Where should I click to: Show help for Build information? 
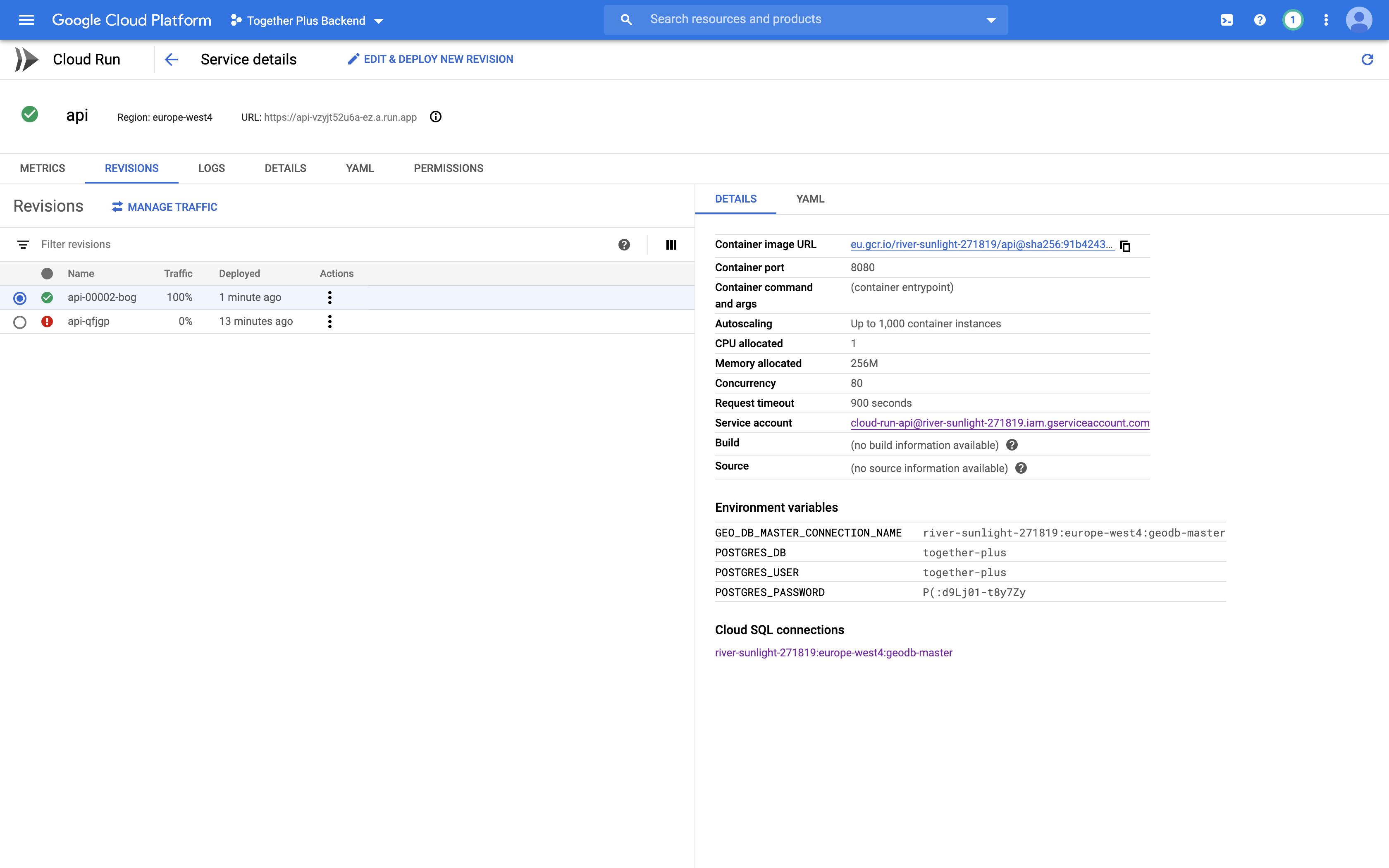coord(1012,445)
